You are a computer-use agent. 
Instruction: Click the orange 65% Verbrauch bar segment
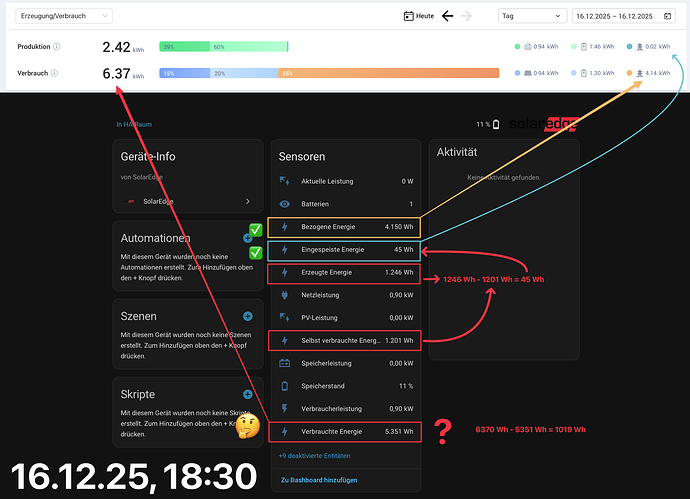tap(389, 73)
